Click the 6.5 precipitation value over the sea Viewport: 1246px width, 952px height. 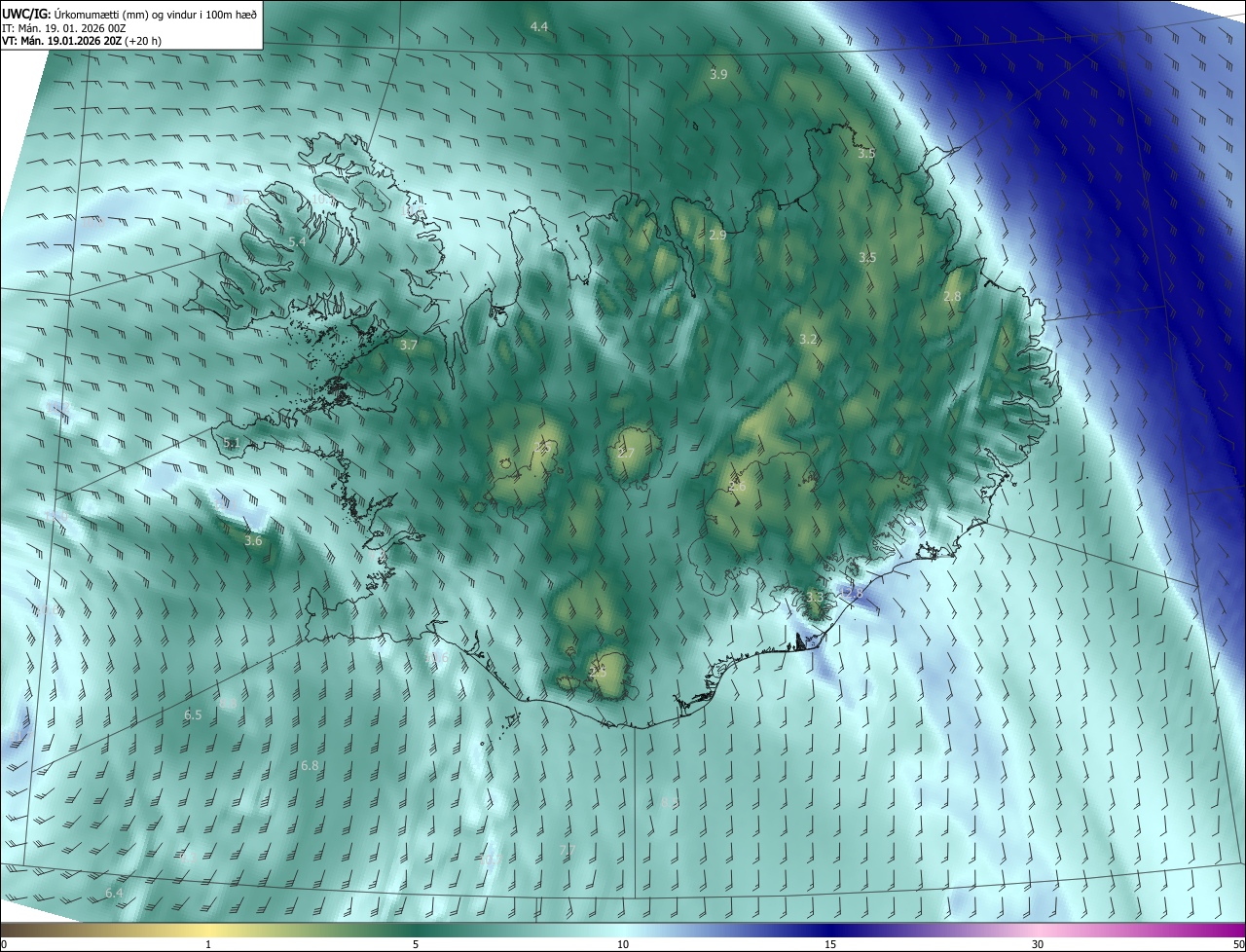193,714
